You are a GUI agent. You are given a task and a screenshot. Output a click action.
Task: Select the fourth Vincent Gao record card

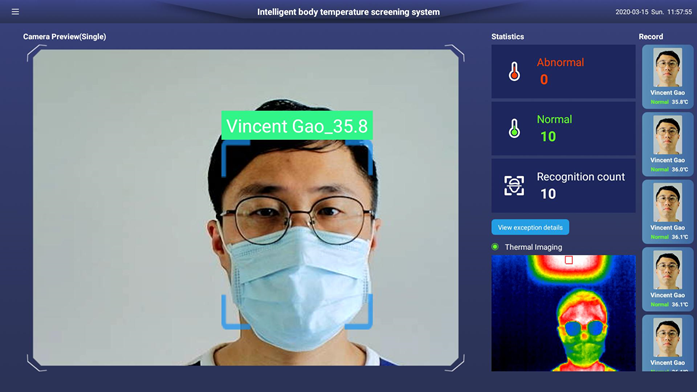[667, 279]
